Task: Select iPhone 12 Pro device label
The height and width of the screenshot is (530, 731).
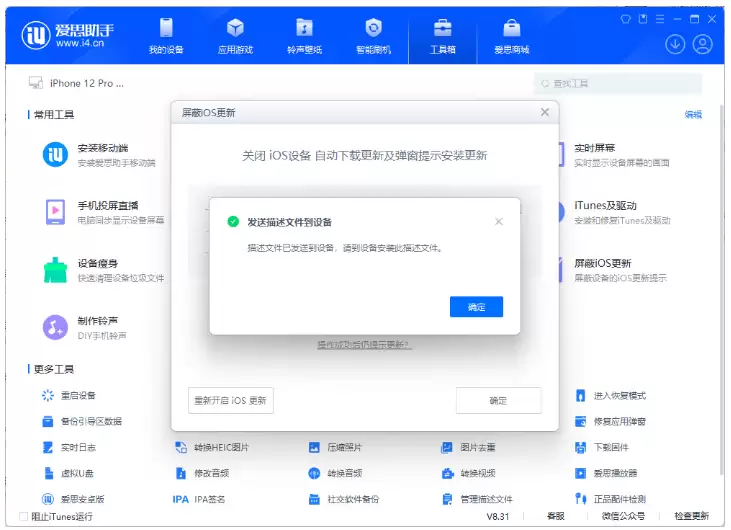Action: [87, 83]
